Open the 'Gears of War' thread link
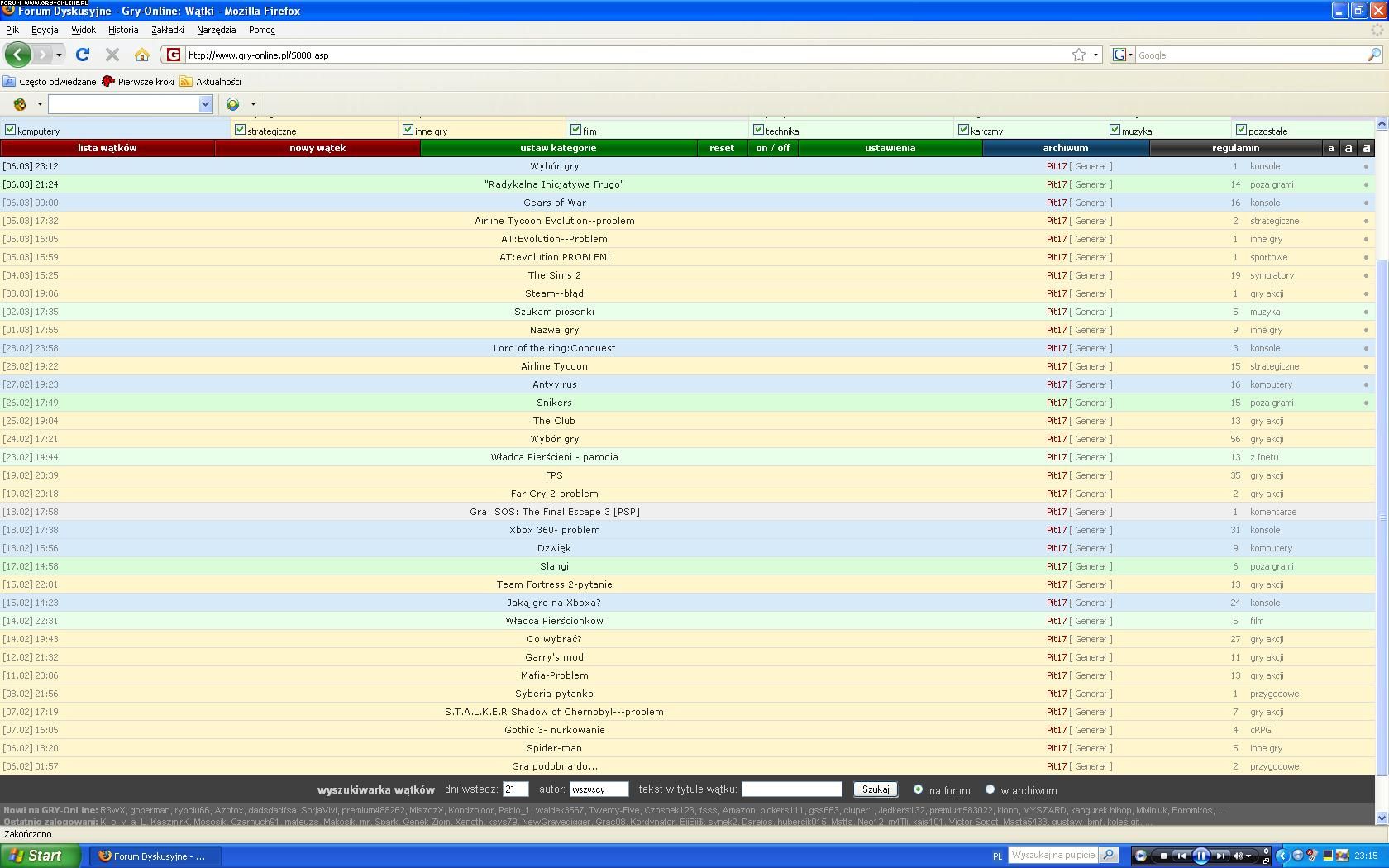This screenshot has height=868, width=1389. point(554,203)
